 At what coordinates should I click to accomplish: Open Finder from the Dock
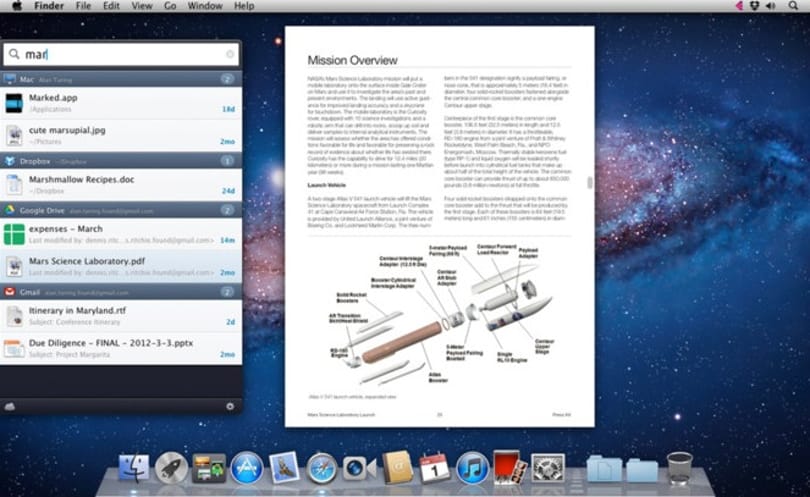pos(133,469)
